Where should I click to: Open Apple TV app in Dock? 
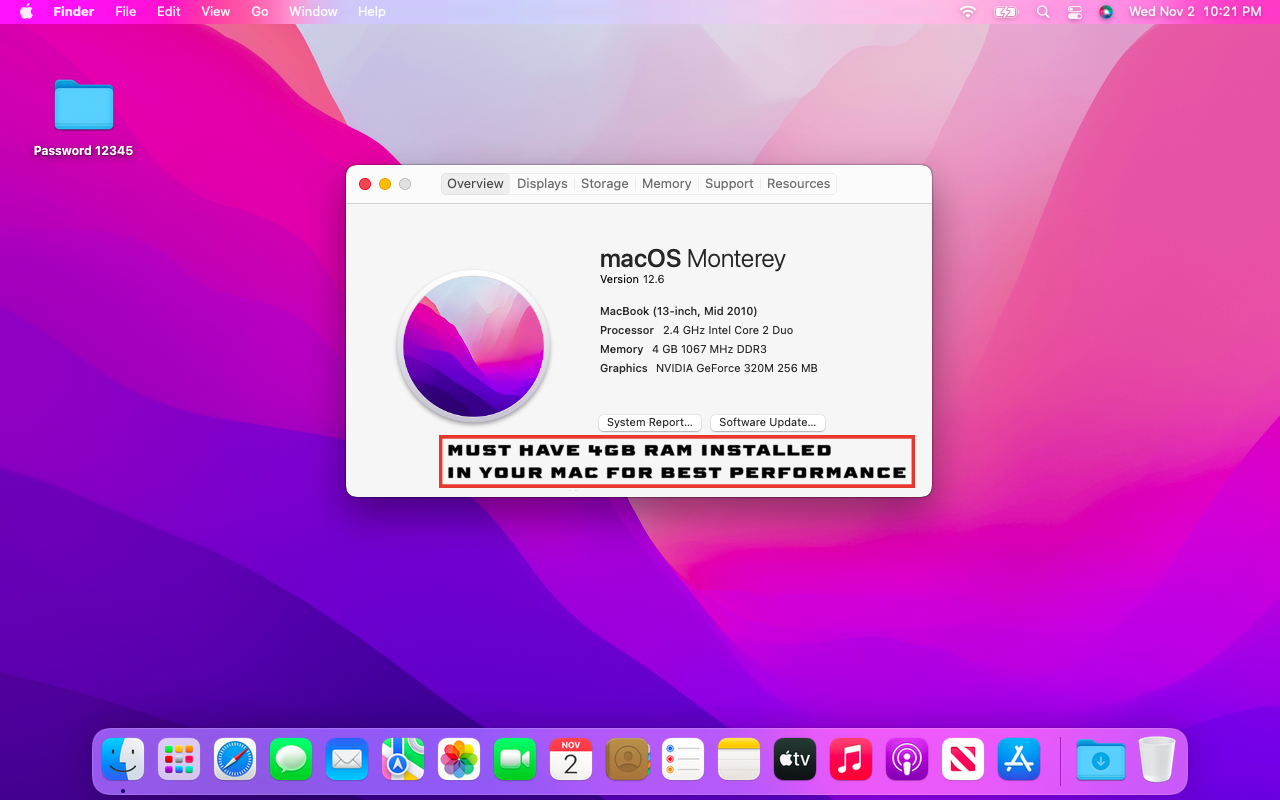(795, 760)
